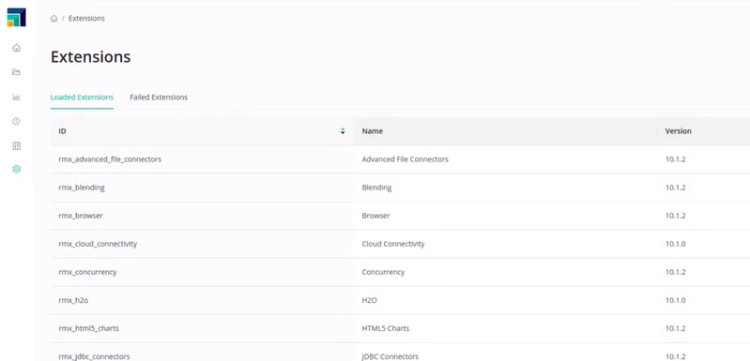The width and height of the screenshot is (750, 361).
Task: Click version 10.1.0 in Cloud Connectivity row
Action: 675,244
